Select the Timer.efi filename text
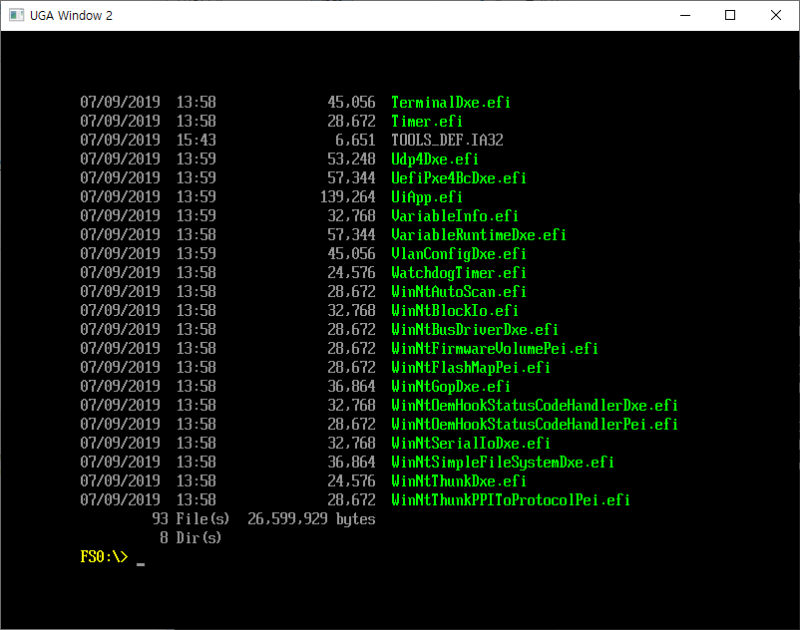The image size is (800, 630). (x=427, y=121)
